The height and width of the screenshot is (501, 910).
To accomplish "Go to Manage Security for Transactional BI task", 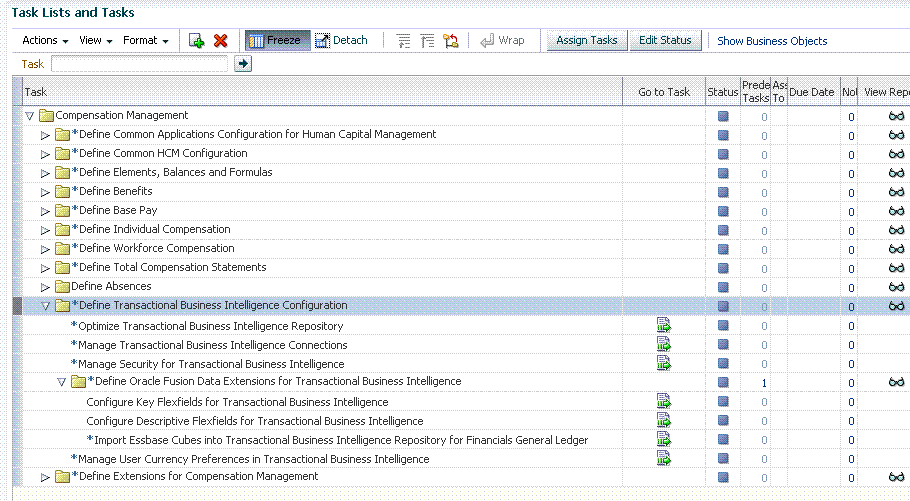I will tap(663, 363).
